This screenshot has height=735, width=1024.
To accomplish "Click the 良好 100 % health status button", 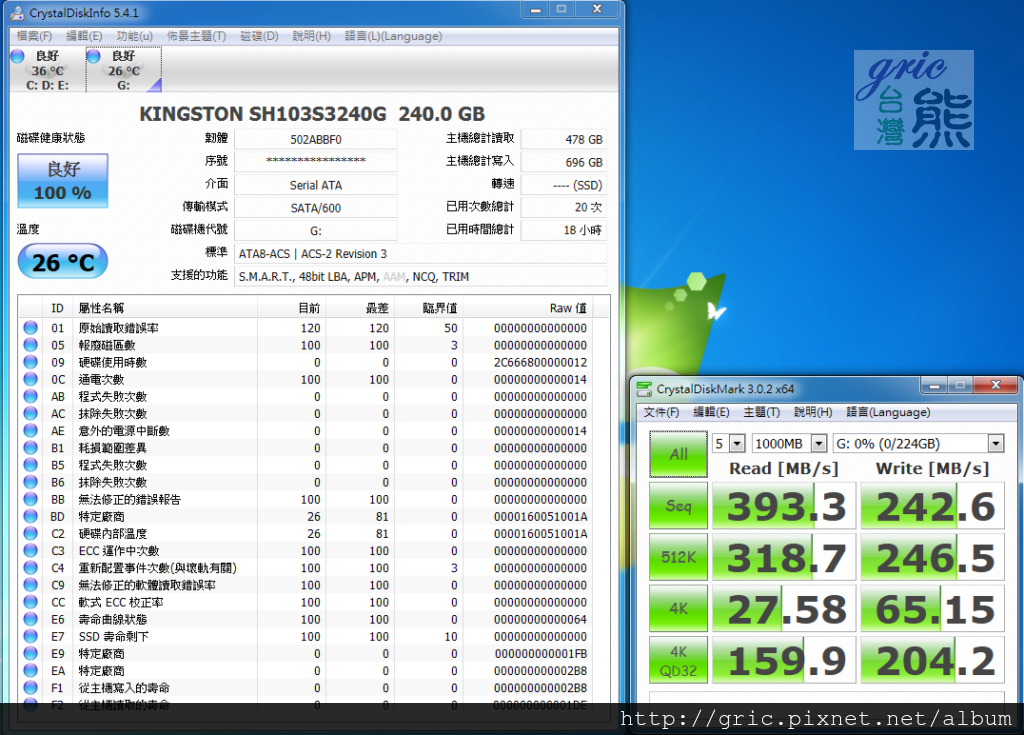I will [63, 181].
